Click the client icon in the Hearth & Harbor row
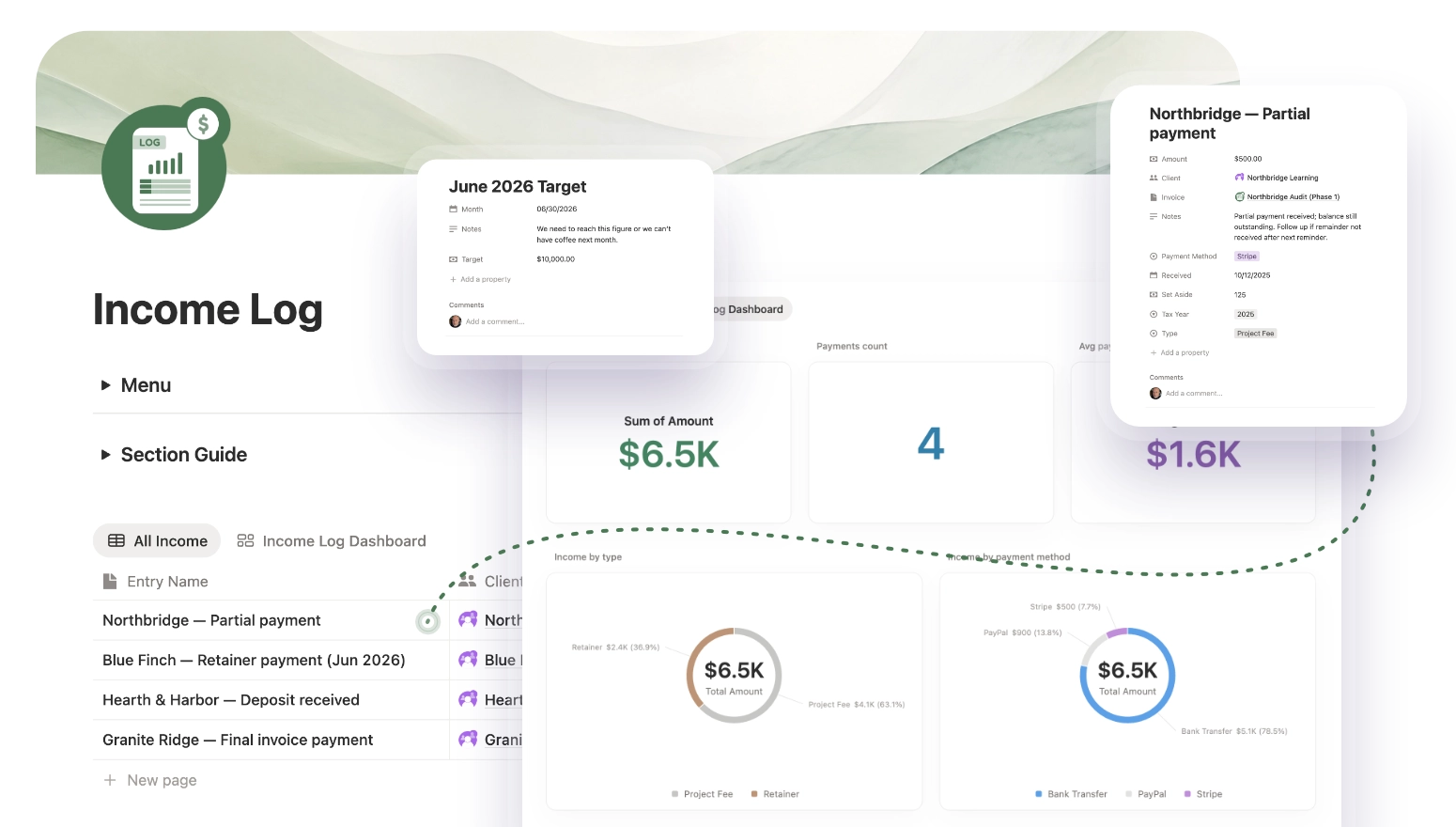Viewport: 1456px width, 827px height. coord(468,699)
